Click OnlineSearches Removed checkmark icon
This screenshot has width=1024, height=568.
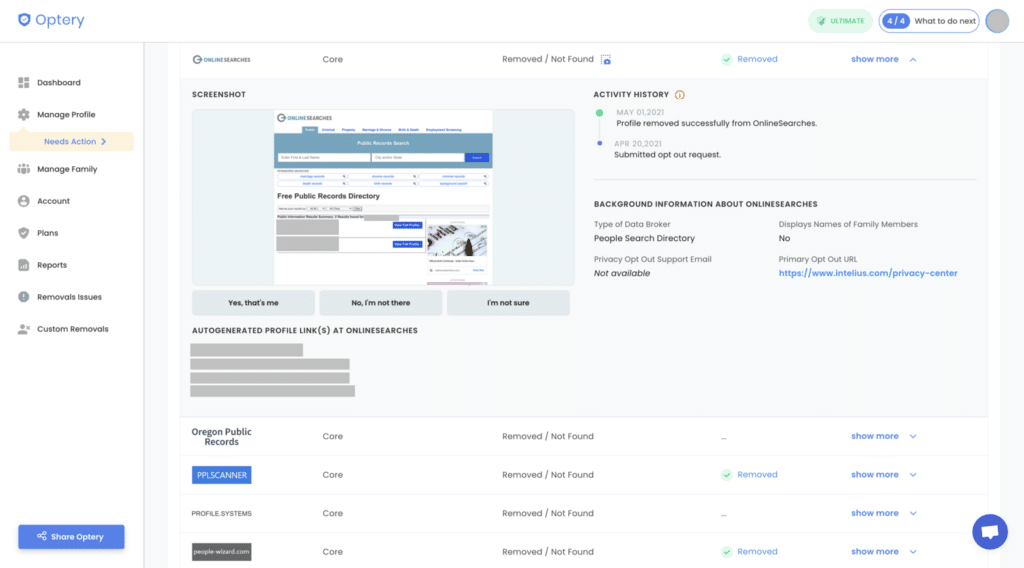(x=727, y=59)
